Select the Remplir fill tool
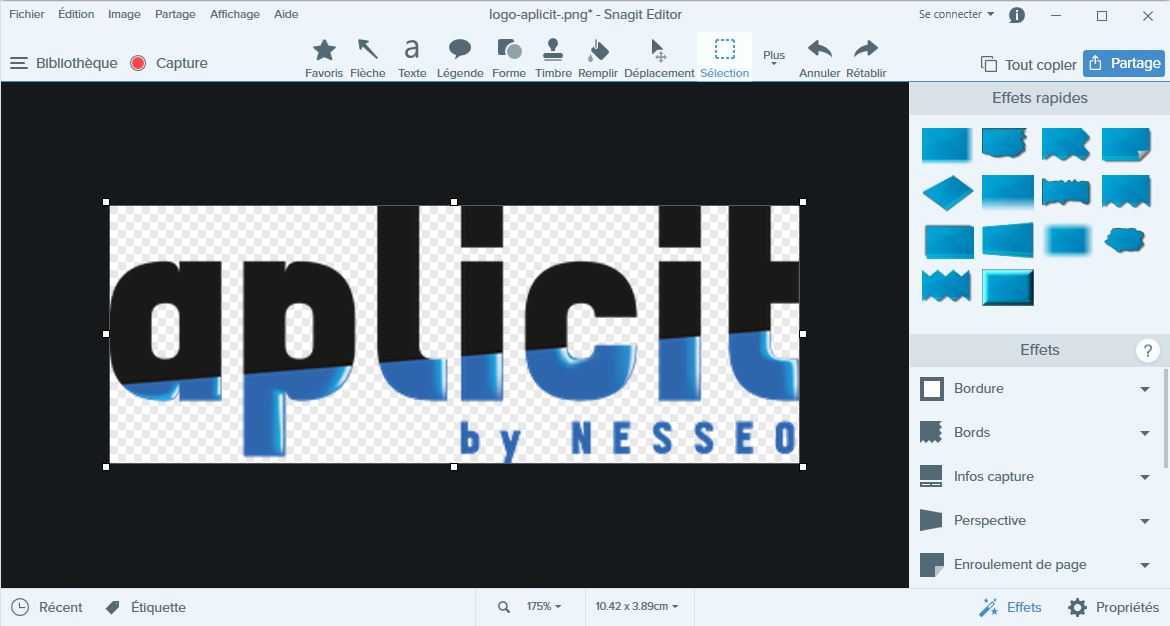Image resolution: width=1170 pixels, height=626 pixels. (x=598, y=58)
